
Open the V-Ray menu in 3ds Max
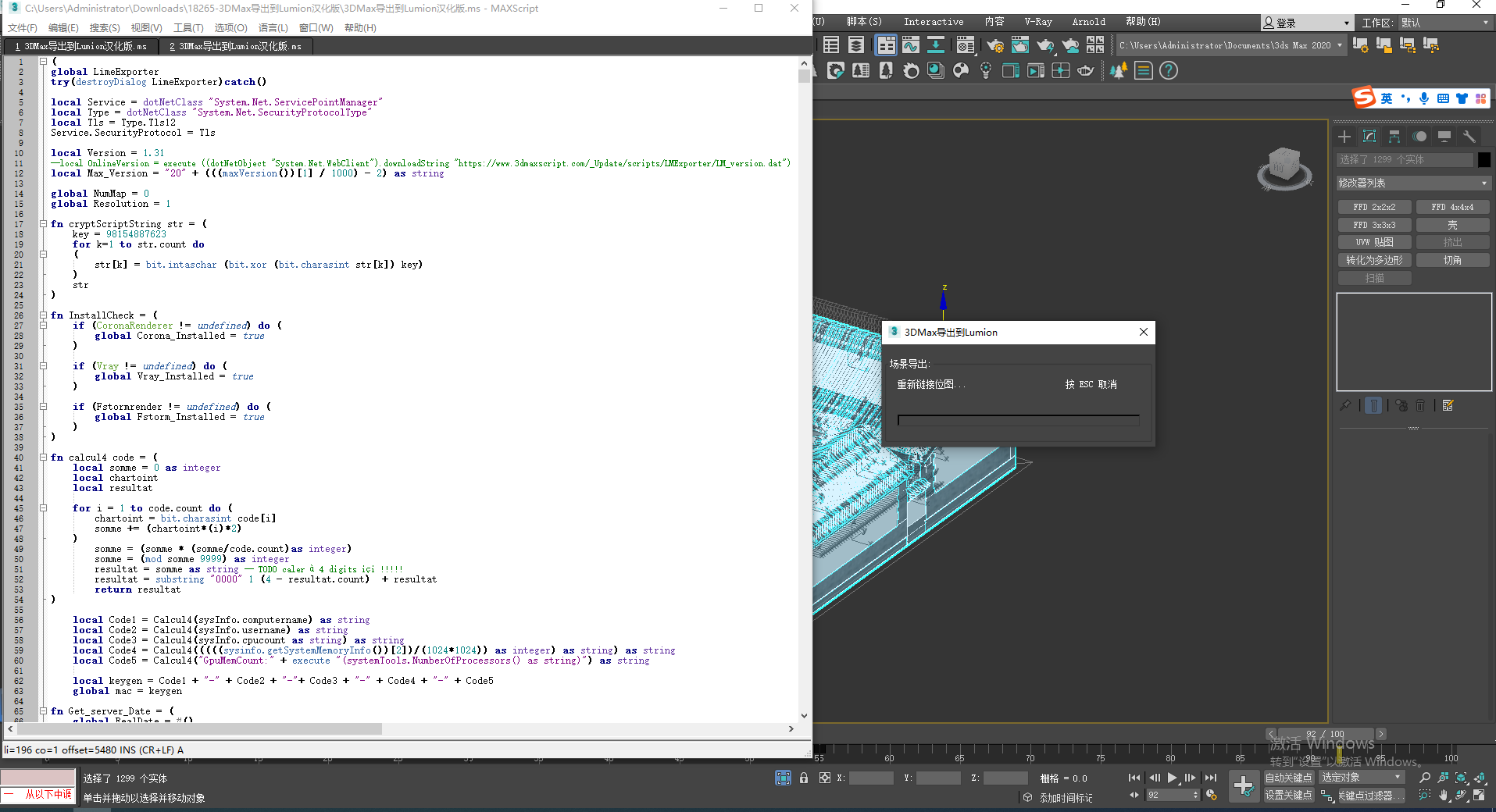tap(1038, 22)
